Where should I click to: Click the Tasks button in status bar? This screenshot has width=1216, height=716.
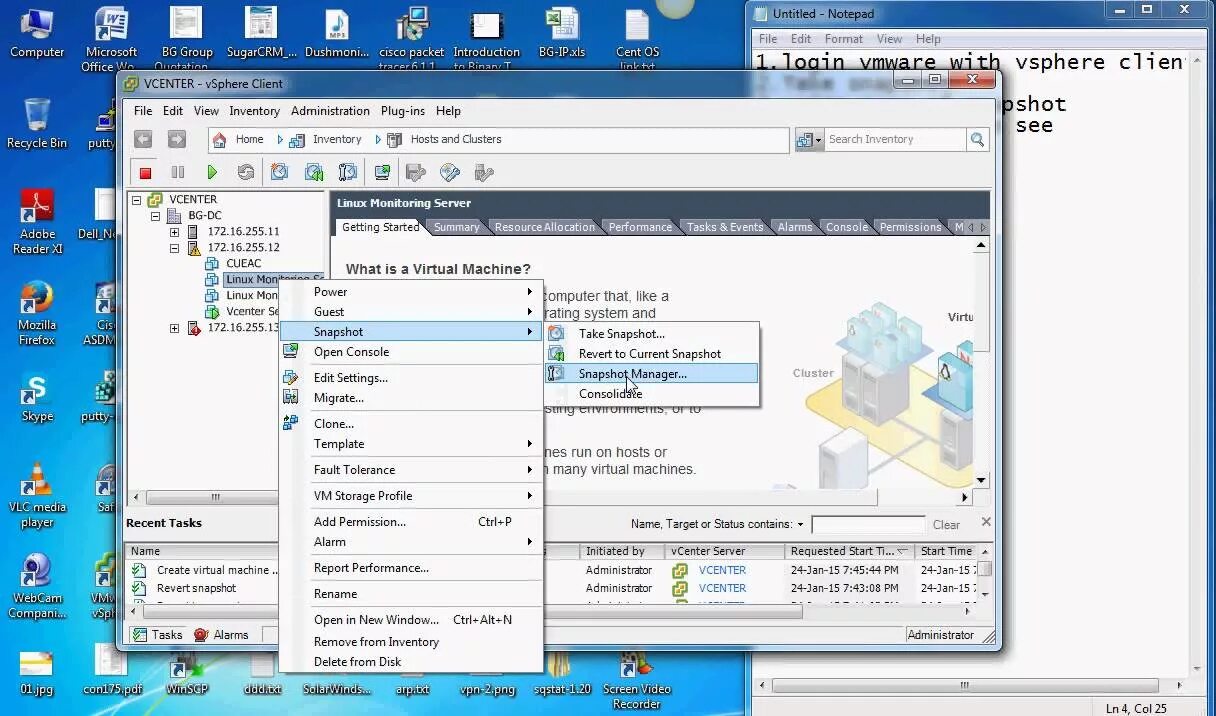(158, 634)
